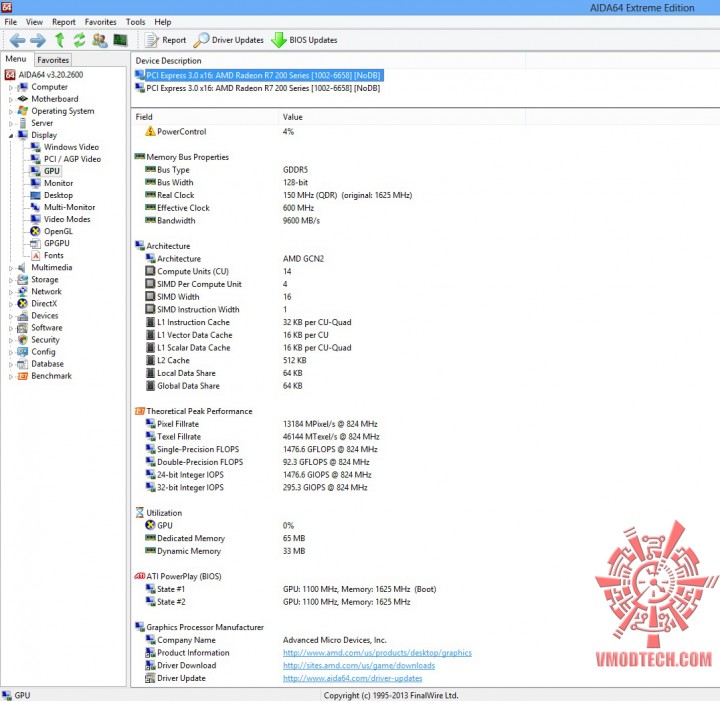Expand the Server tree node
Viewport: 720px width, 701px height.
(11, 123)
